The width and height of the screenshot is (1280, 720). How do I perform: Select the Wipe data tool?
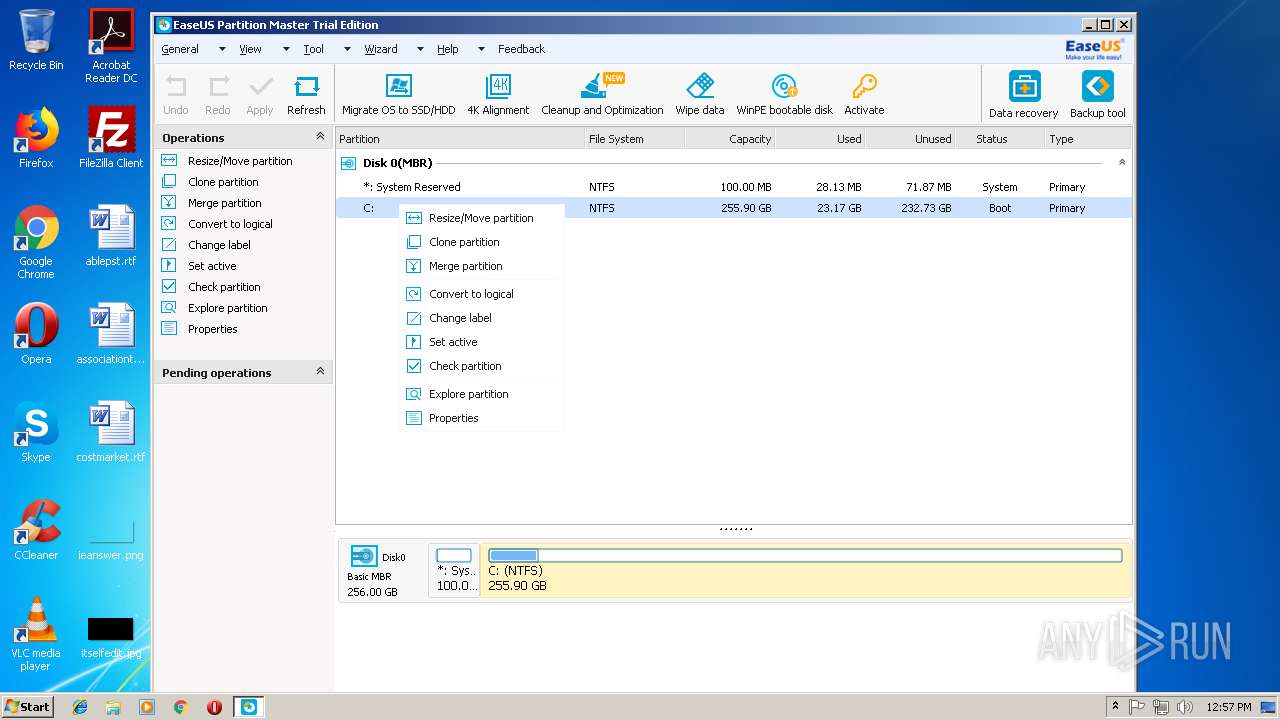pos(700,95)
